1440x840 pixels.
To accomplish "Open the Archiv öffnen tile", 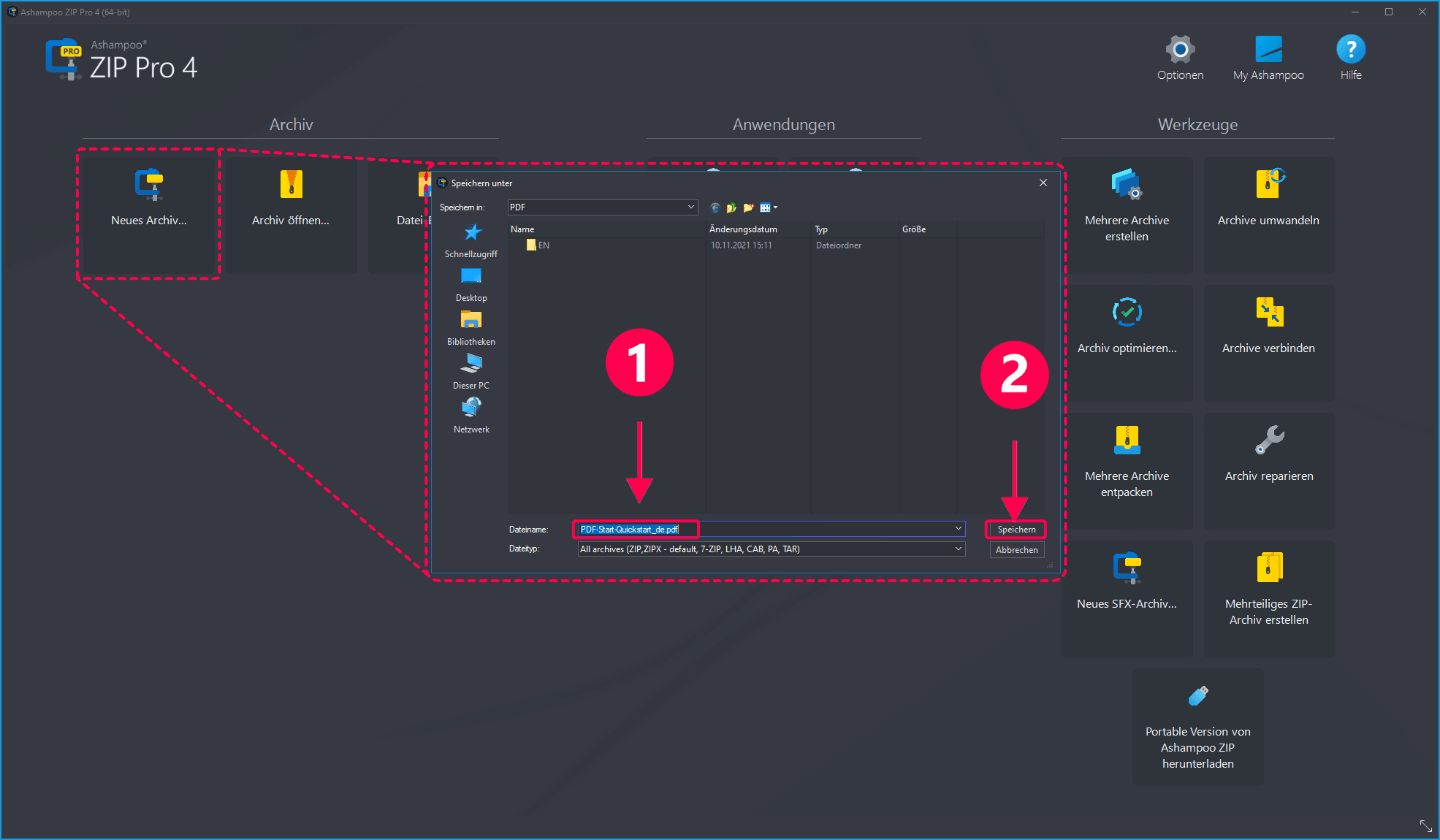I will click(291, 215).
